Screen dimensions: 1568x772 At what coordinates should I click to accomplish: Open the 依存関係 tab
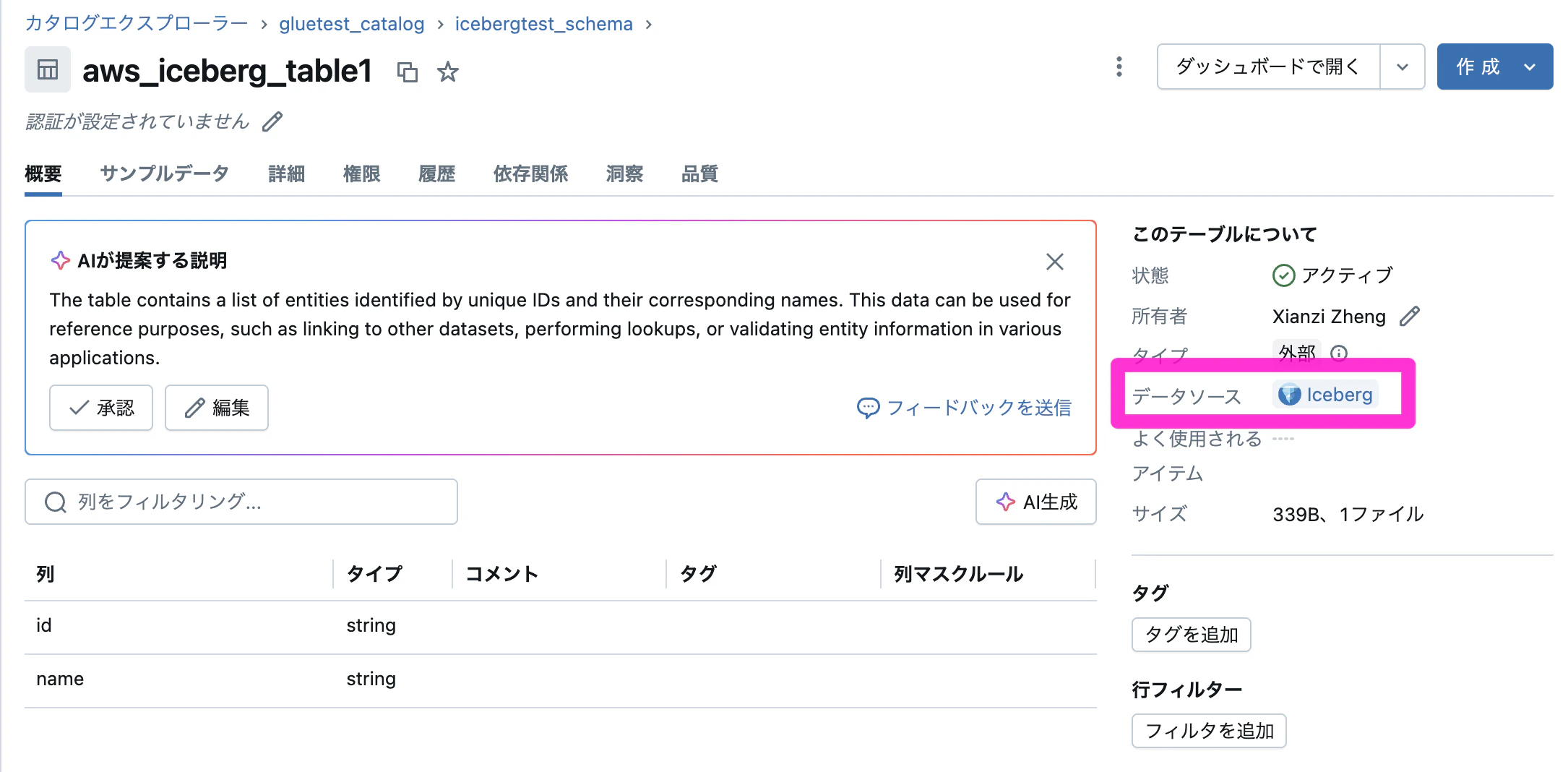click(x=531, y=173)
